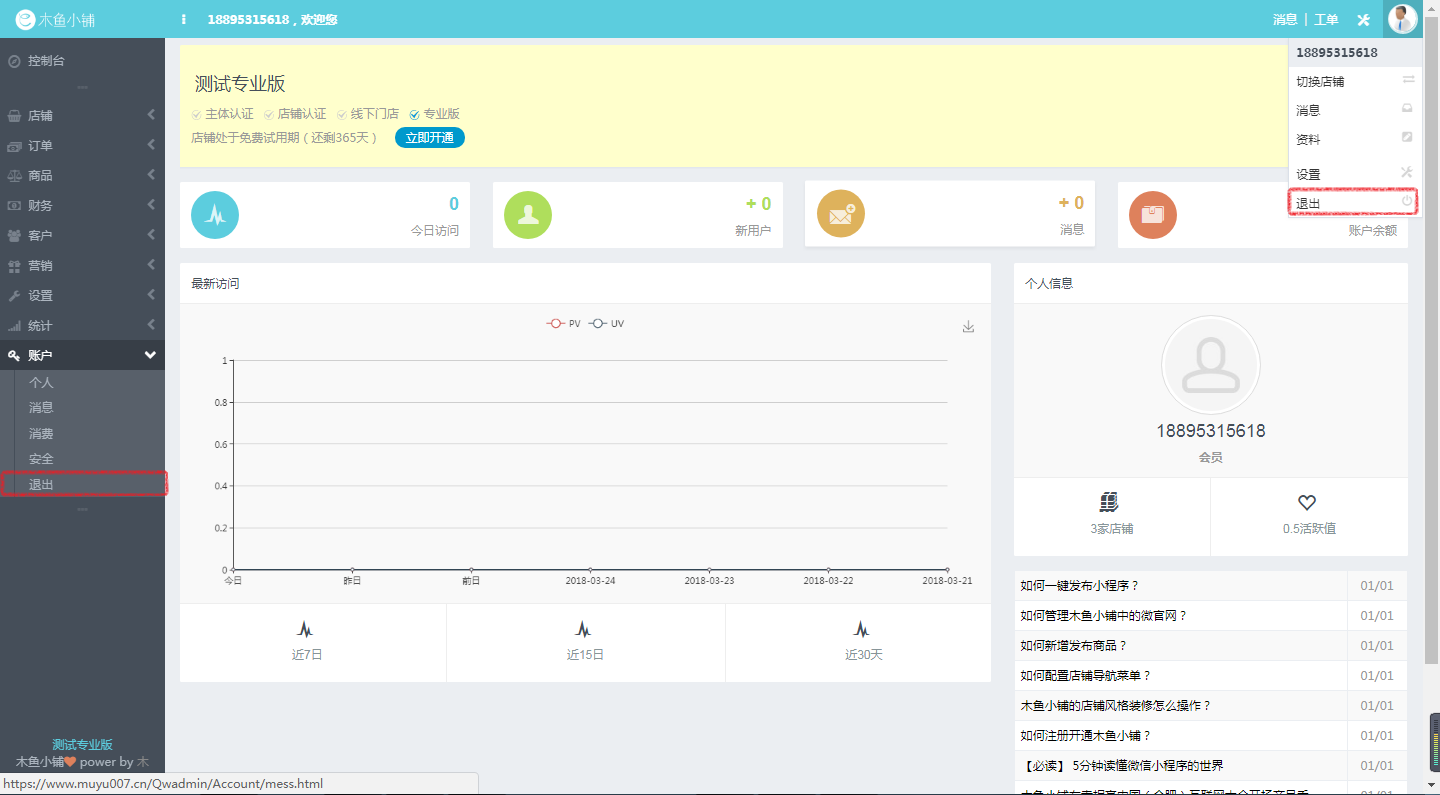Click the yellow message envelope icon

point(841,214)
